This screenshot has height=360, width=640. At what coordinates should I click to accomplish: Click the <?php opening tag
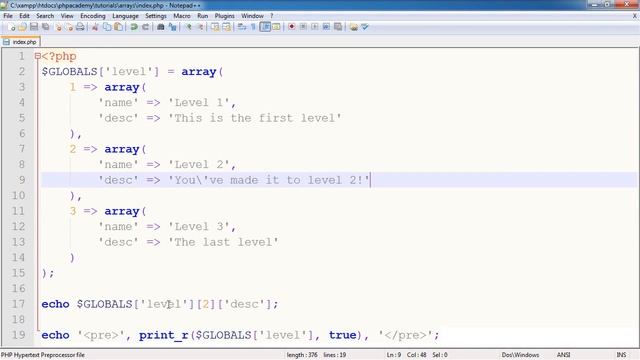pos(59,56)
